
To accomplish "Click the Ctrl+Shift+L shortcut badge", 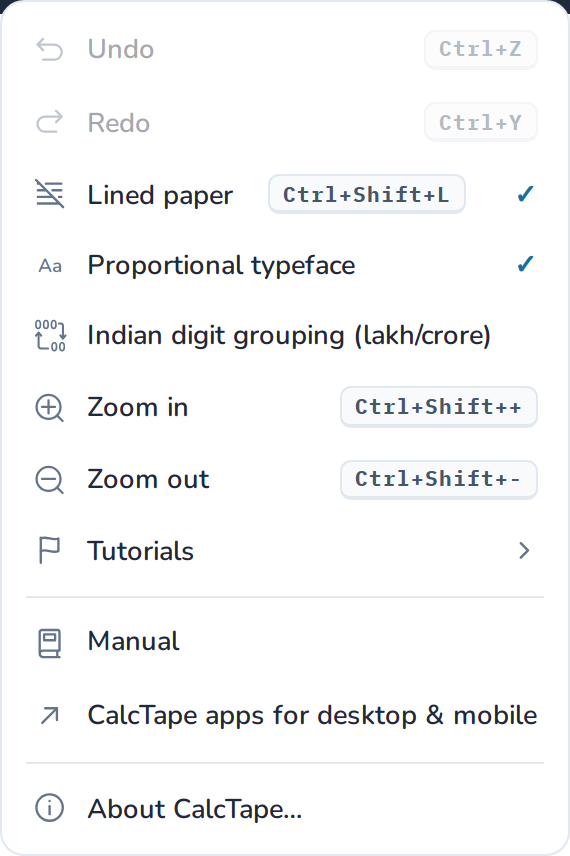I will [x=366, y=194].
